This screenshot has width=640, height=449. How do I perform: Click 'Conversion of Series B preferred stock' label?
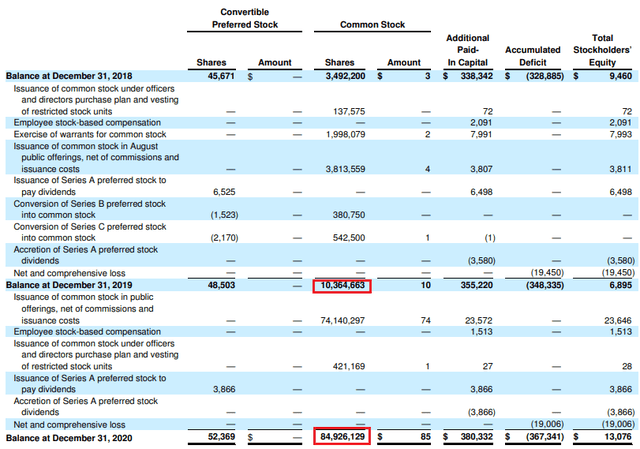tap(90, 204)
